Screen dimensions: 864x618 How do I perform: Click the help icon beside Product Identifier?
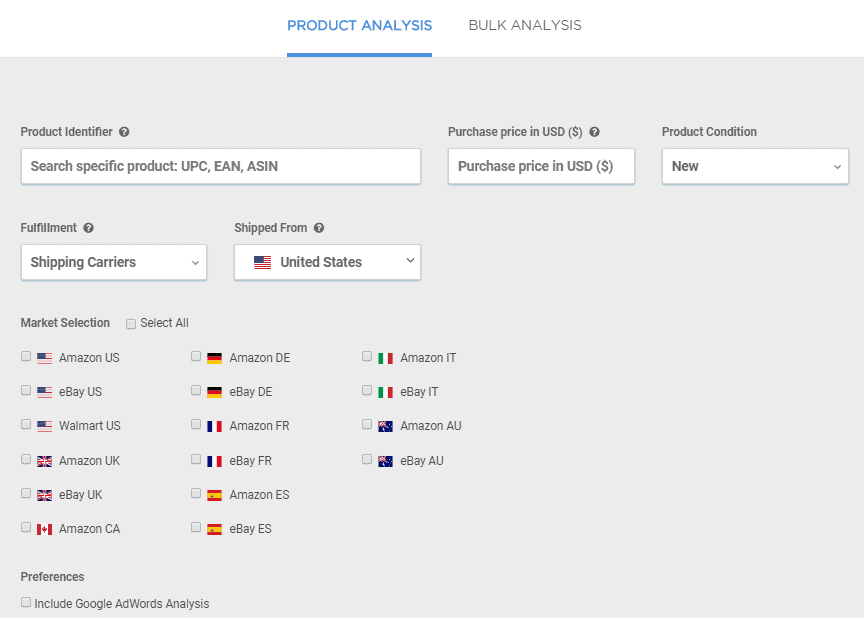pos(124,132)
